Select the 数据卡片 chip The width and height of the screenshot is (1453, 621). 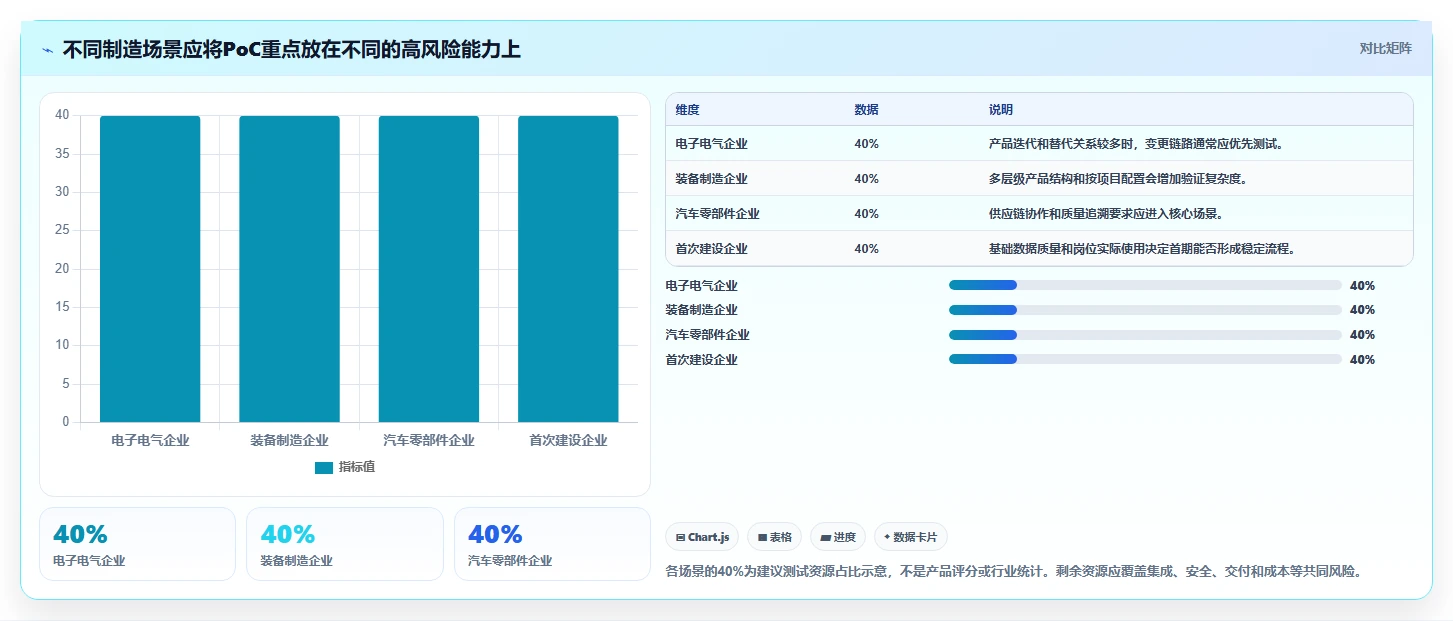[910, 537]
